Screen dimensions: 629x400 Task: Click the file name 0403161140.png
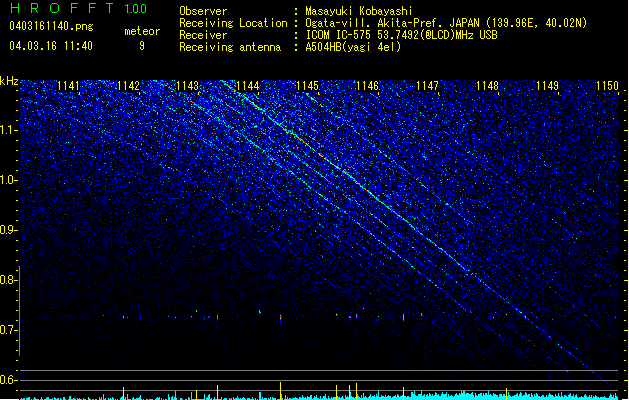coord(51,27)
